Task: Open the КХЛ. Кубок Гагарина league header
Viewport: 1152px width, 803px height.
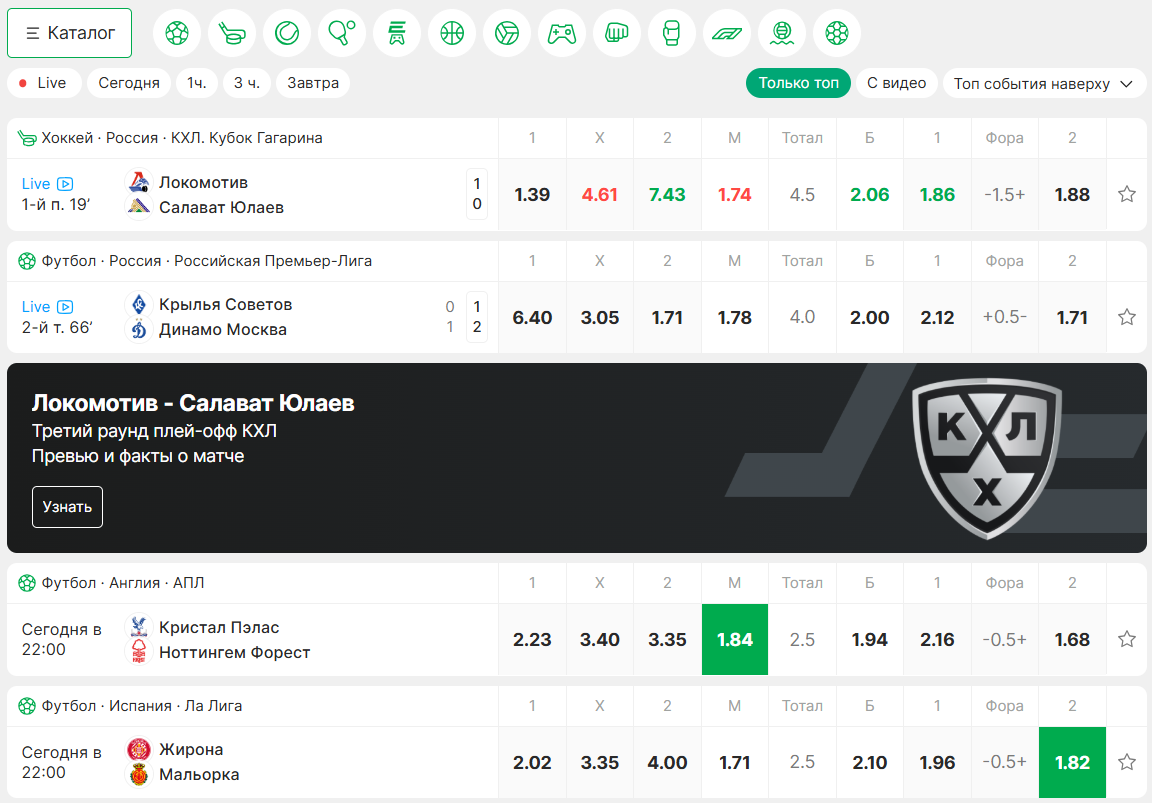Action: (x=181, y=138)
